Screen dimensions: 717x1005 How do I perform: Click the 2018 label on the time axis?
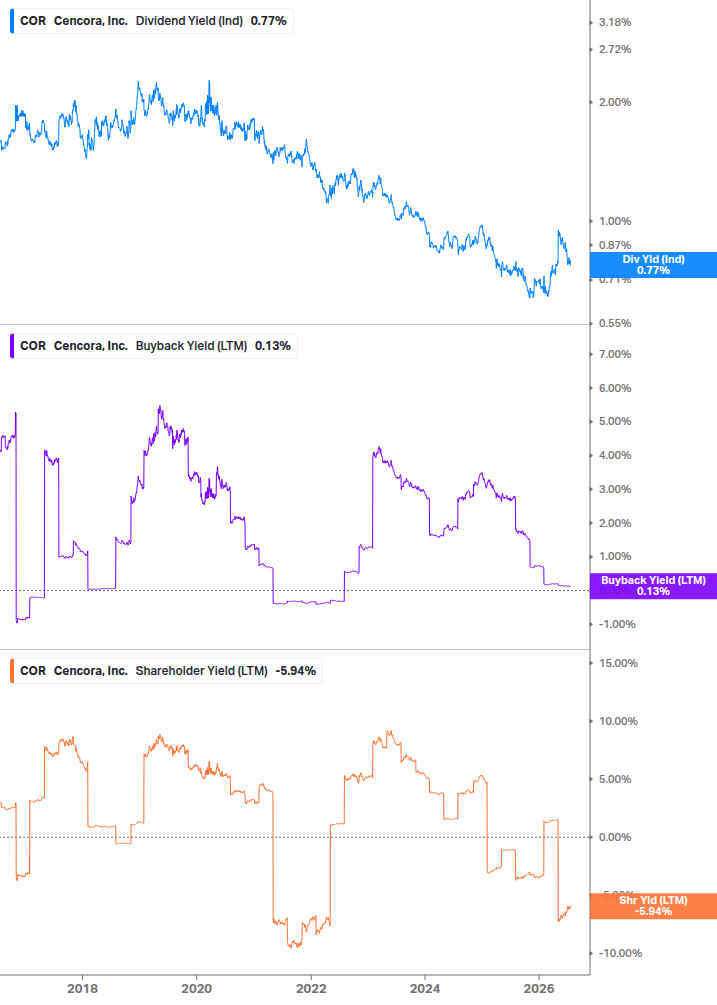pyautogui.click(x=82, y=988)
